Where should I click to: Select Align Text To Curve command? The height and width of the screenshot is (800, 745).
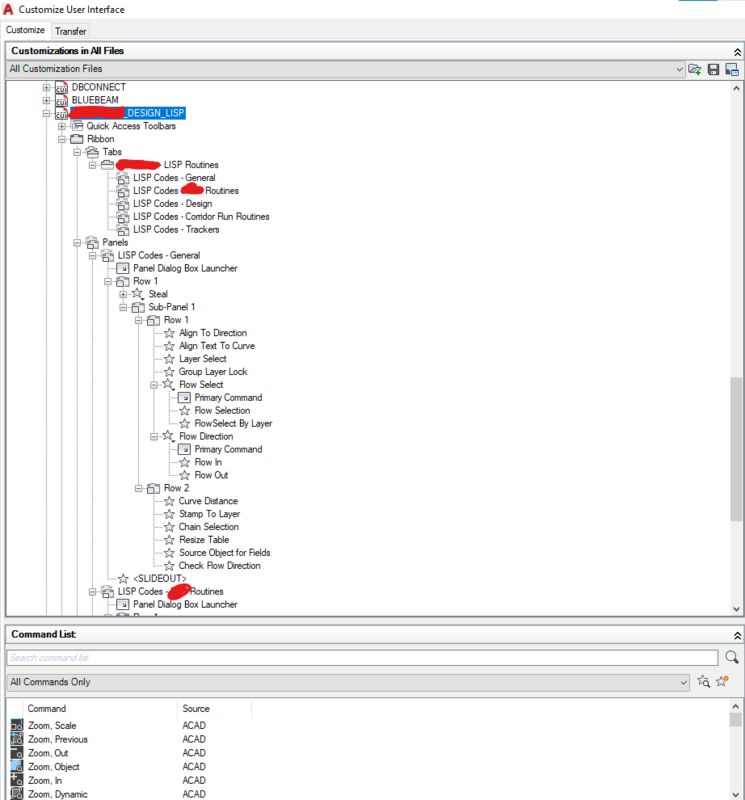(x=217, y=346)
